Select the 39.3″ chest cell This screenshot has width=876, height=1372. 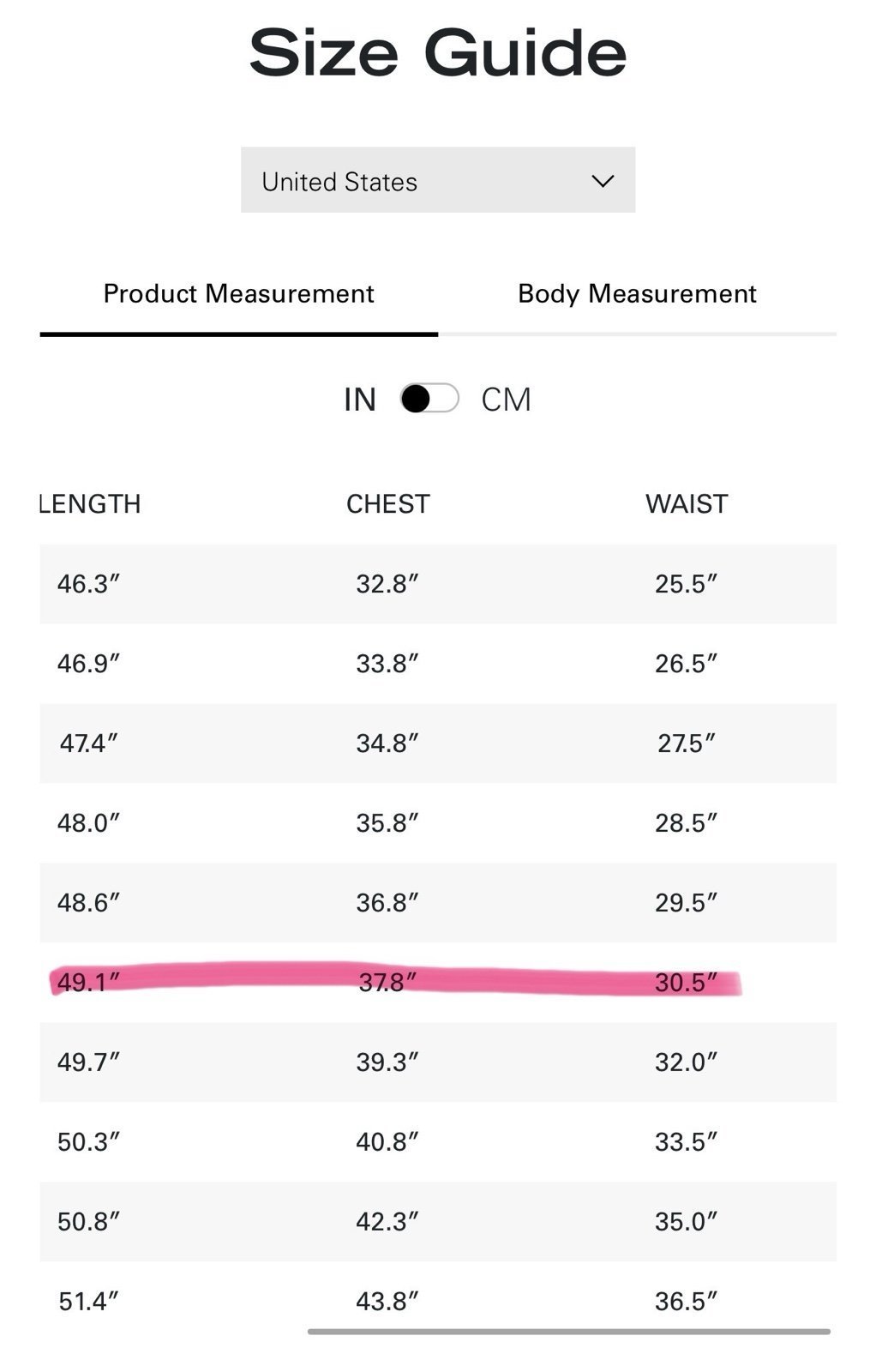[387, 1062]
